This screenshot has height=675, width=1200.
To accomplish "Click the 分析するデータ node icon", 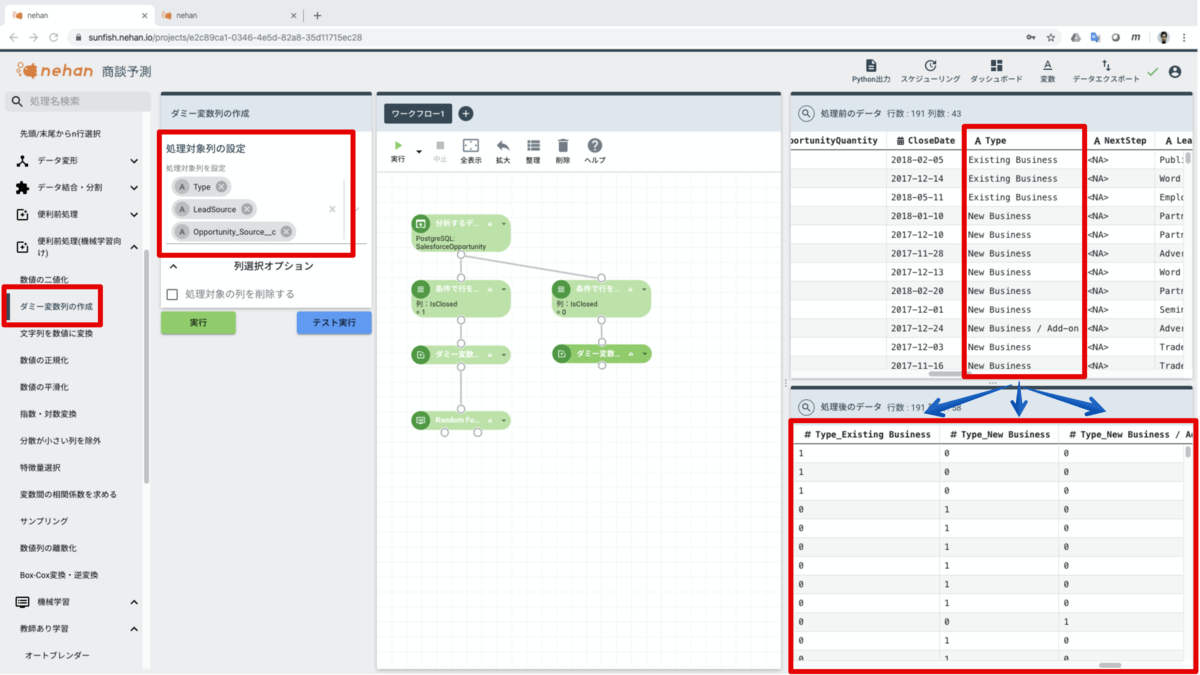I will [421, 224].
